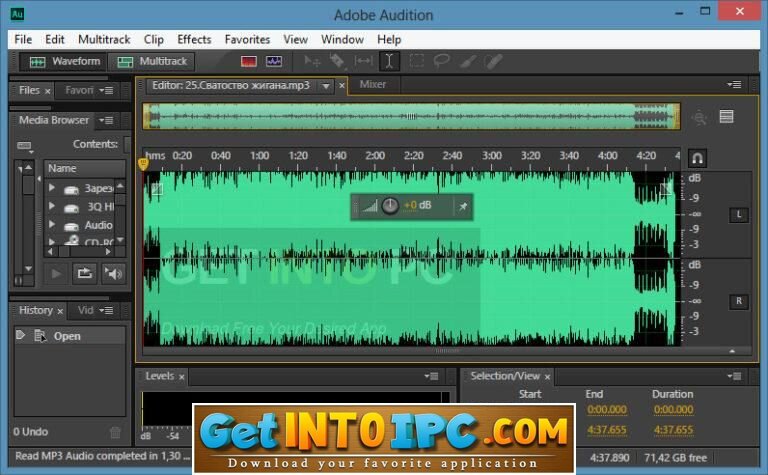Image resolution: width=768 pixels, height=475 pixels.
Task: Close the History panel tab
Action: pyautogui.click(x=60, y=311)
